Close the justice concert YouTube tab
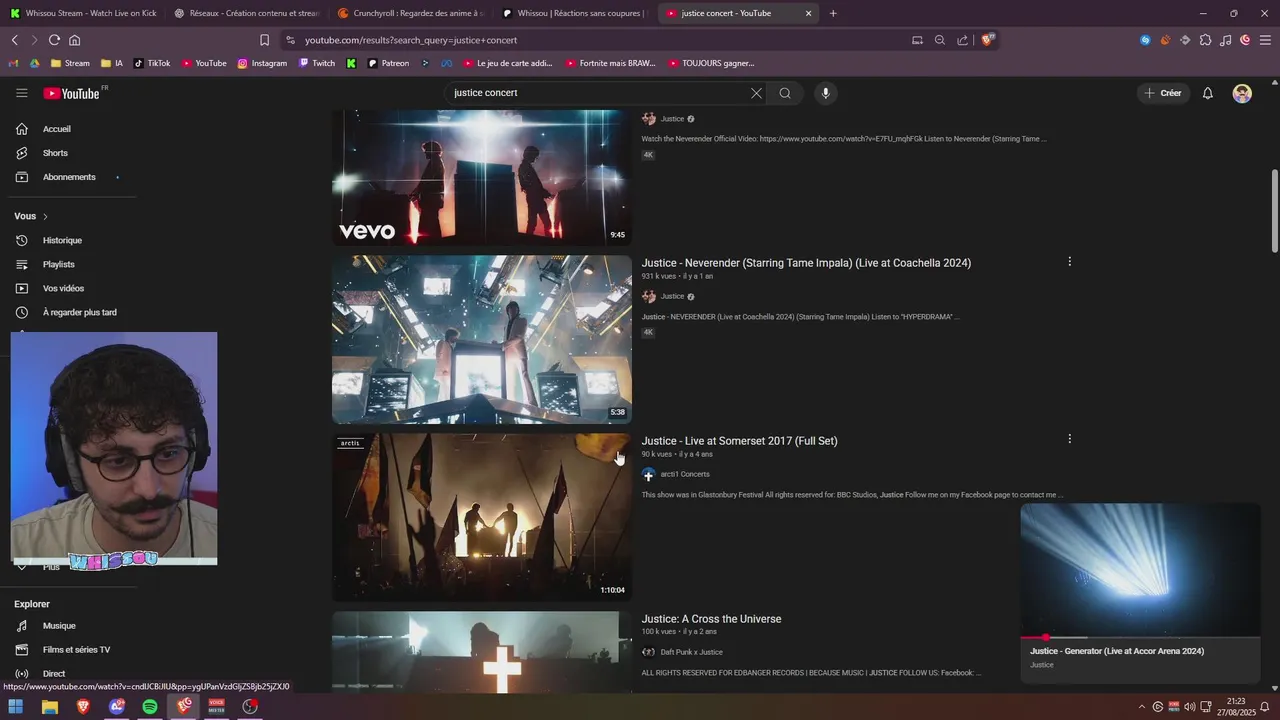Screen dimensions: 1280x720 (808, 13)
